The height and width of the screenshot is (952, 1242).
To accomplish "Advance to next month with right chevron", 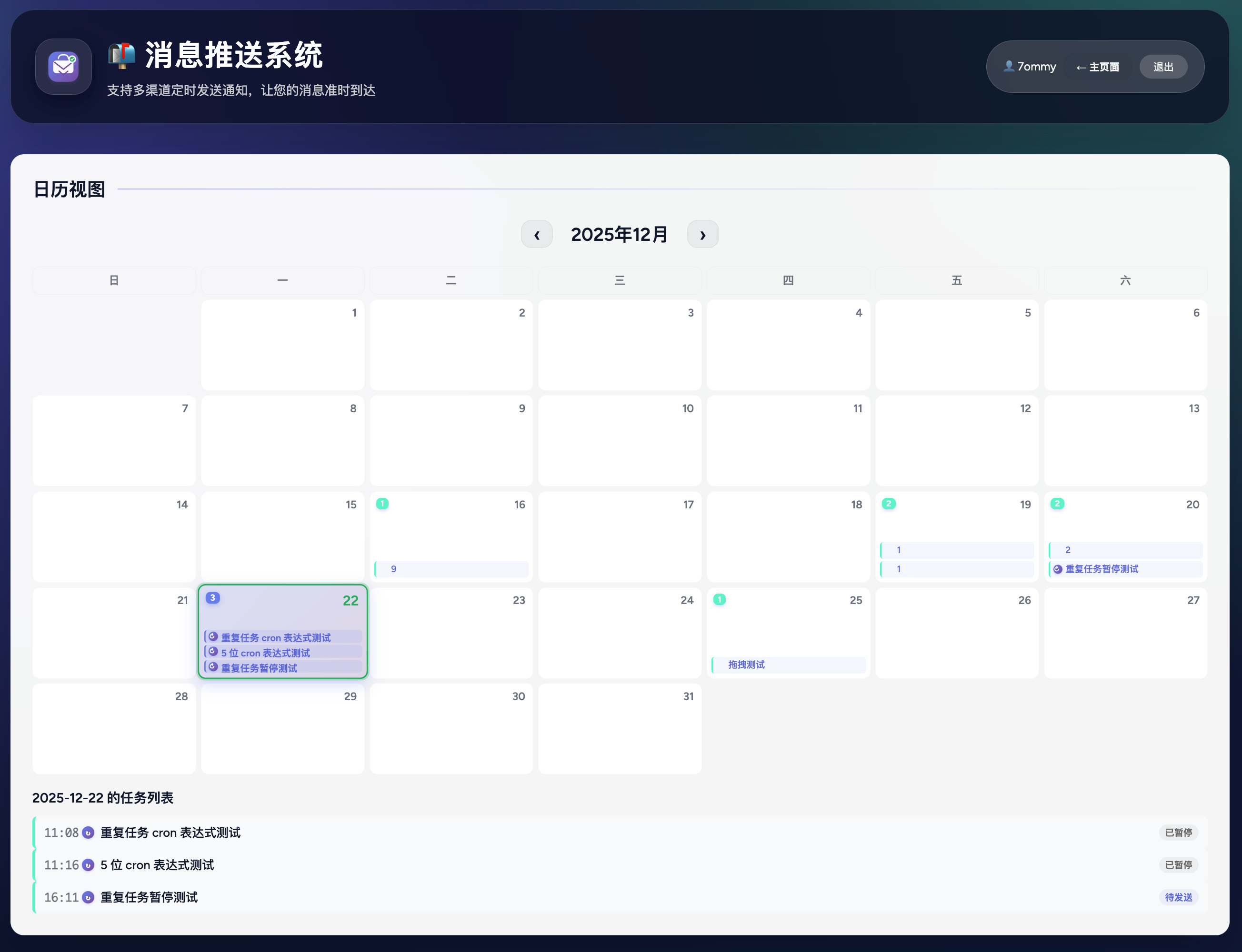I will [702, 234].
